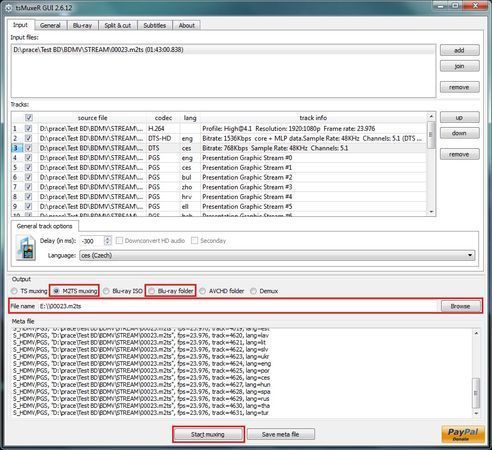This screenshot has height=450, width=492.
Task: Click the Delay (in ms) input field
Action: tap(92, 241)
